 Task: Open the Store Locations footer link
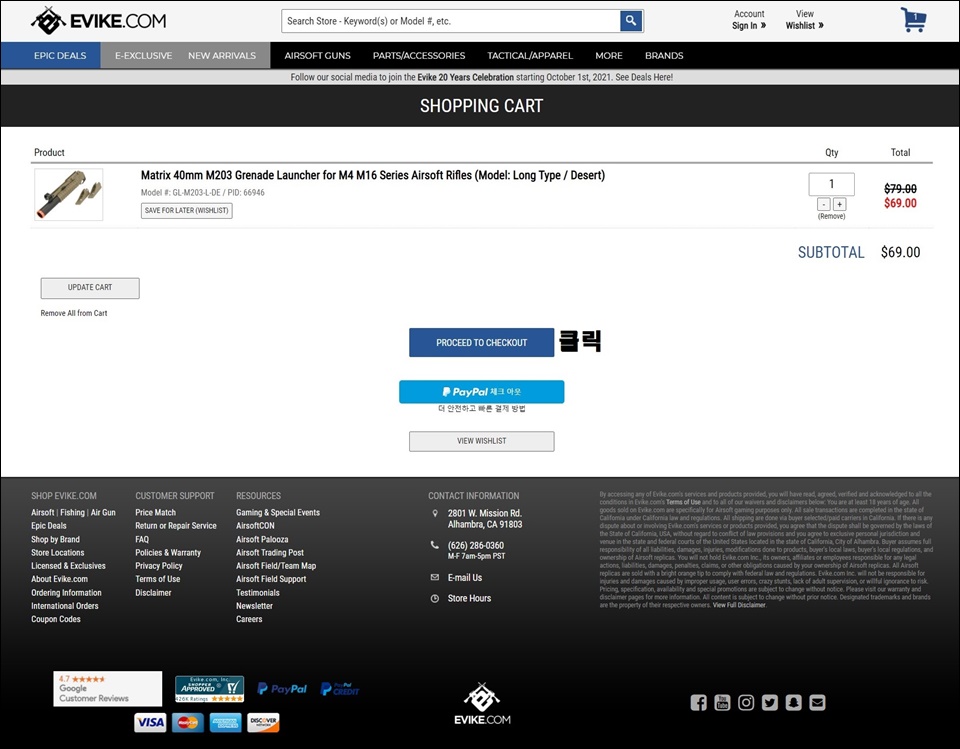[x=58, y=552]
